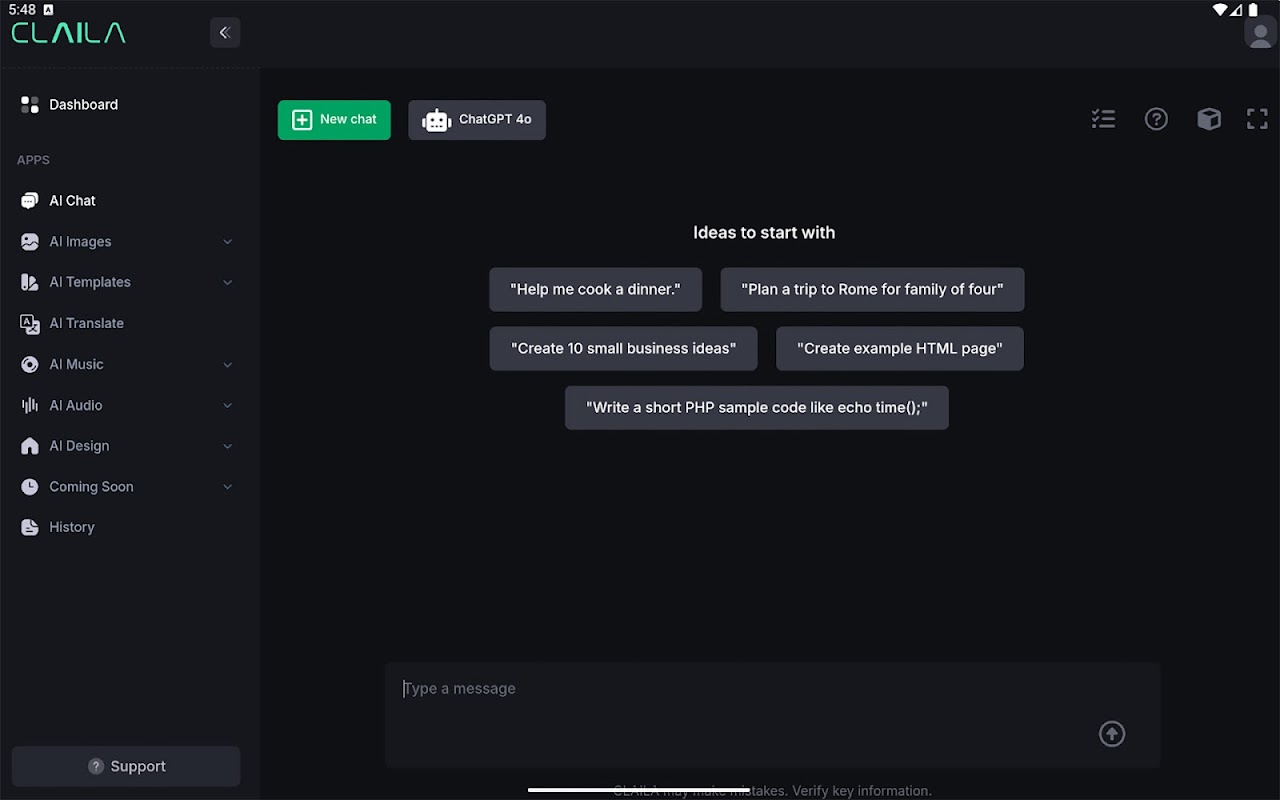The width and height of the screenshot is (1280, 800).
Task: Click the Support button
Action: [x=126, y=766]
